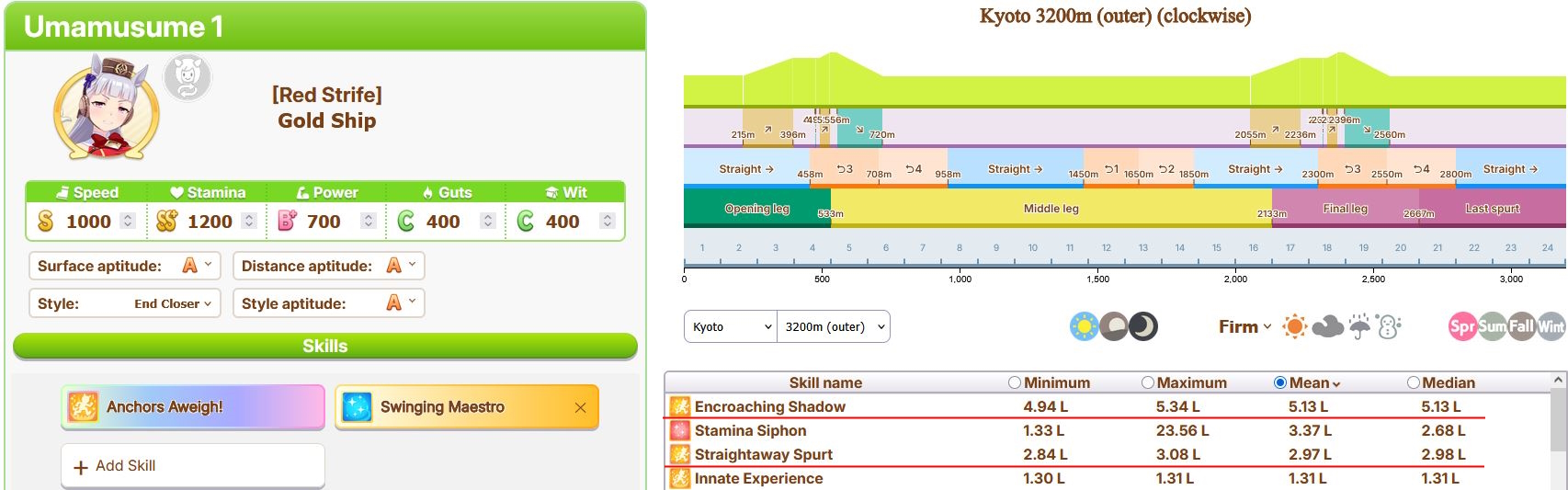
Task: Click Mean column sort arrow
Action: (x=1336, y=384)
